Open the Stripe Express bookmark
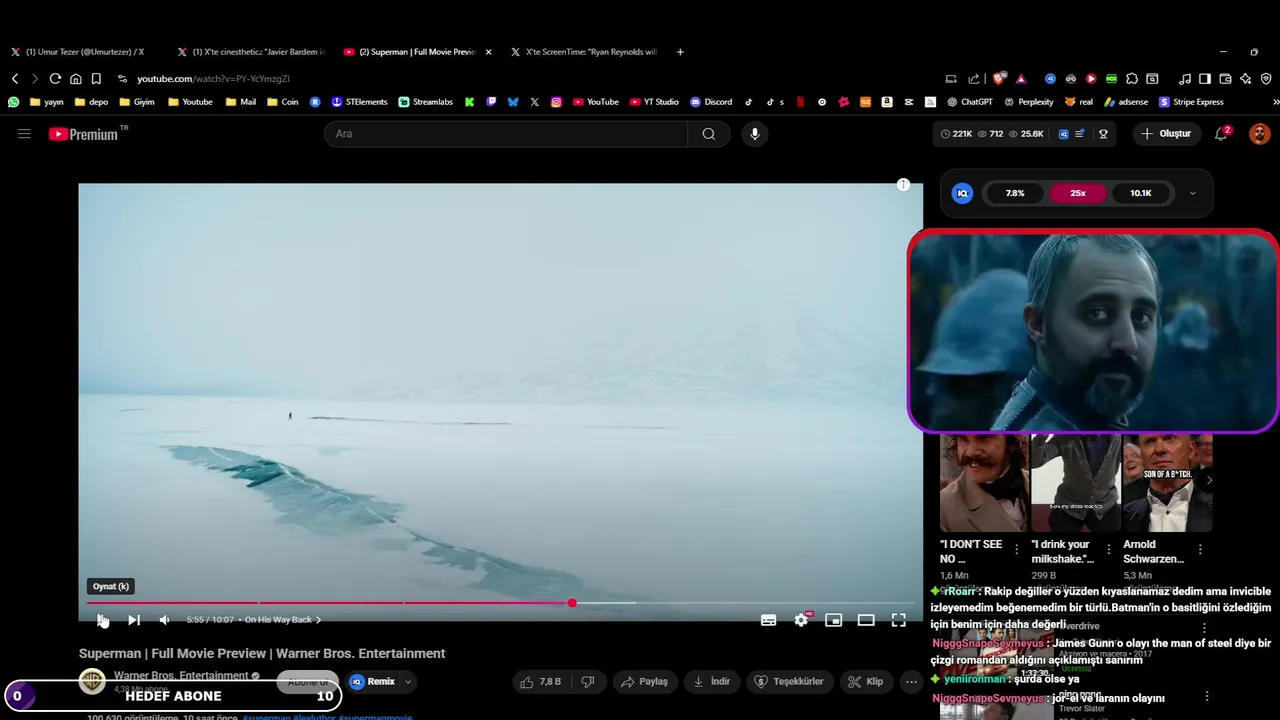Viewport: 1280px width, 720px height. (x=1191, y=102)
